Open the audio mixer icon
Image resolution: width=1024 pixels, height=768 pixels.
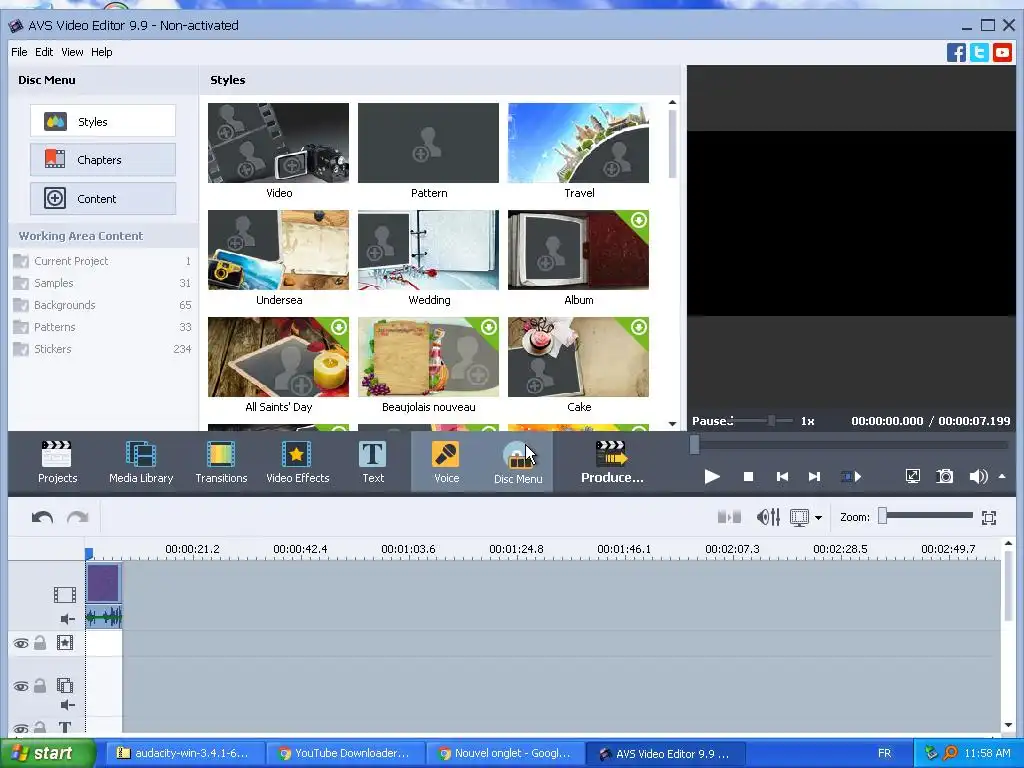pos(768,517)
